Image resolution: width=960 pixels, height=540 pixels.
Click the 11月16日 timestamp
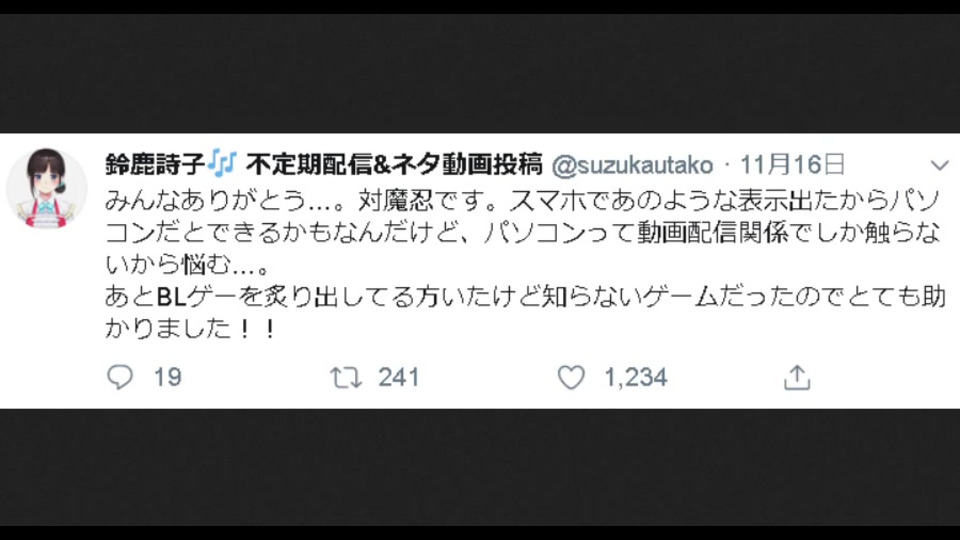pyautogui.click(x=792, y=165)
